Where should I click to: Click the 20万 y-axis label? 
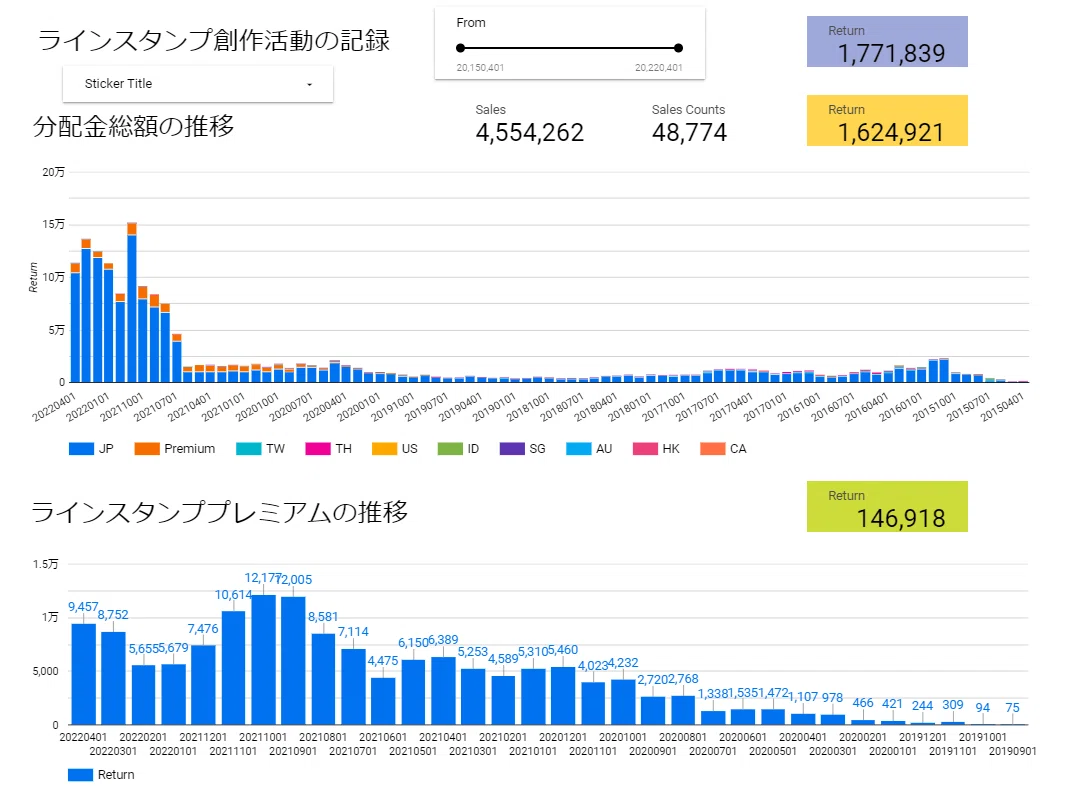(53, 172)
